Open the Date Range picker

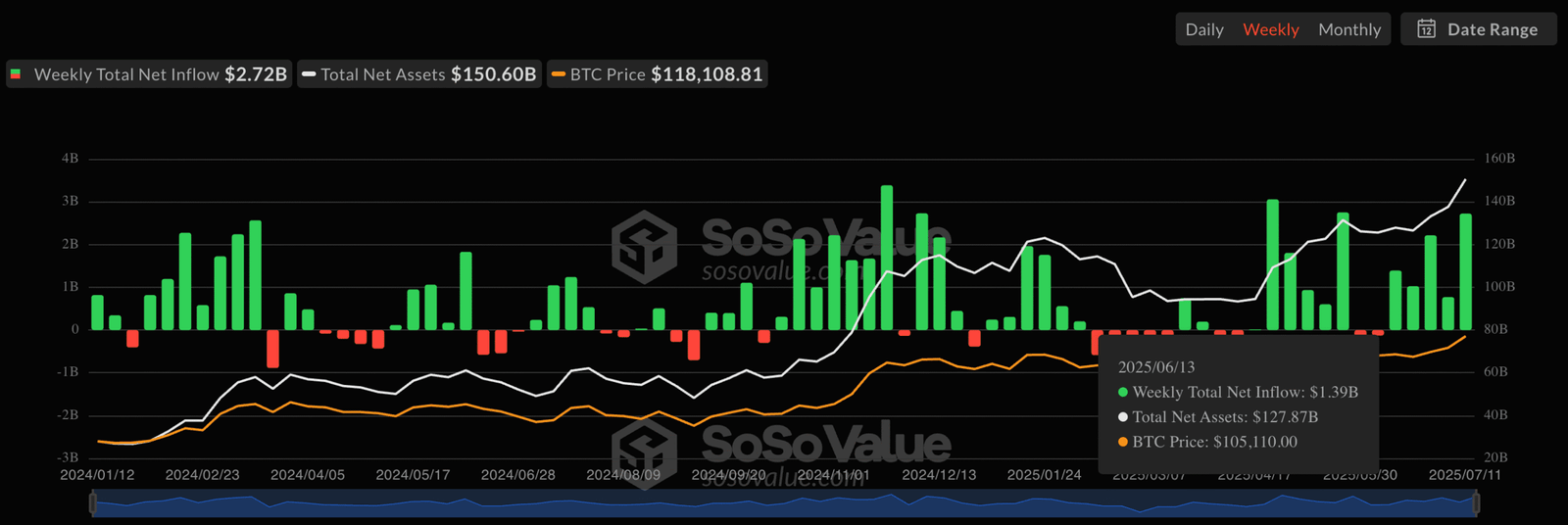[x=1479, y=29]
